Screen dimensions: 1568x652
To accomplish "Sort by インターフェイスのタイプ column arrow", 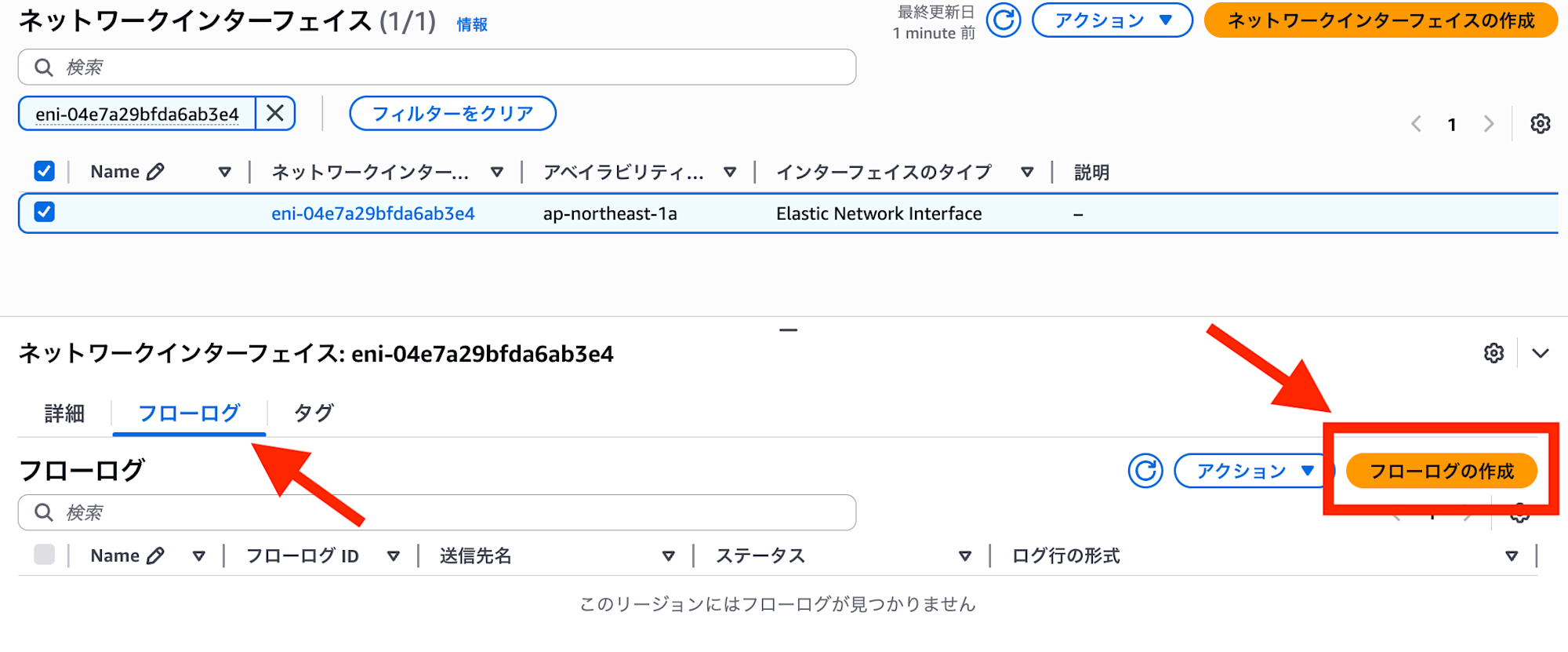I will tap(1026, 172).
